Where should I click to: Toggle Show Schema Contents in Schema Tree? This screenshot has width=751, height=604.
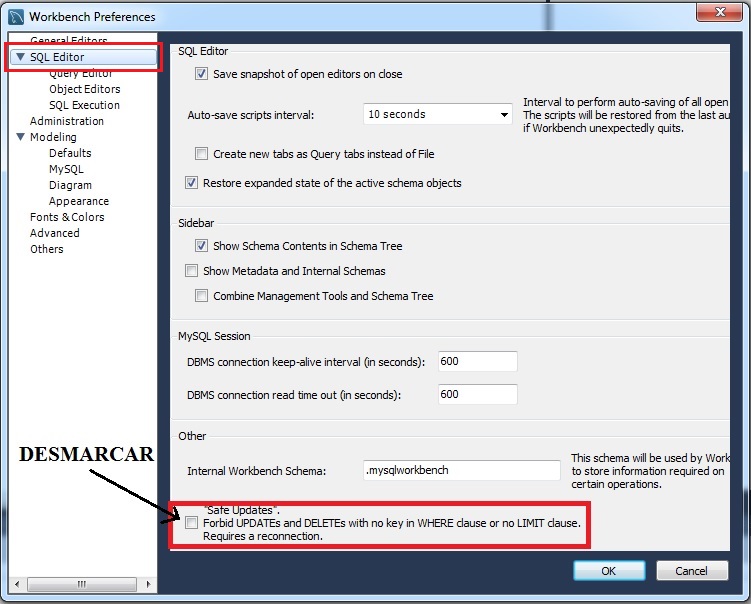point(202,246)
